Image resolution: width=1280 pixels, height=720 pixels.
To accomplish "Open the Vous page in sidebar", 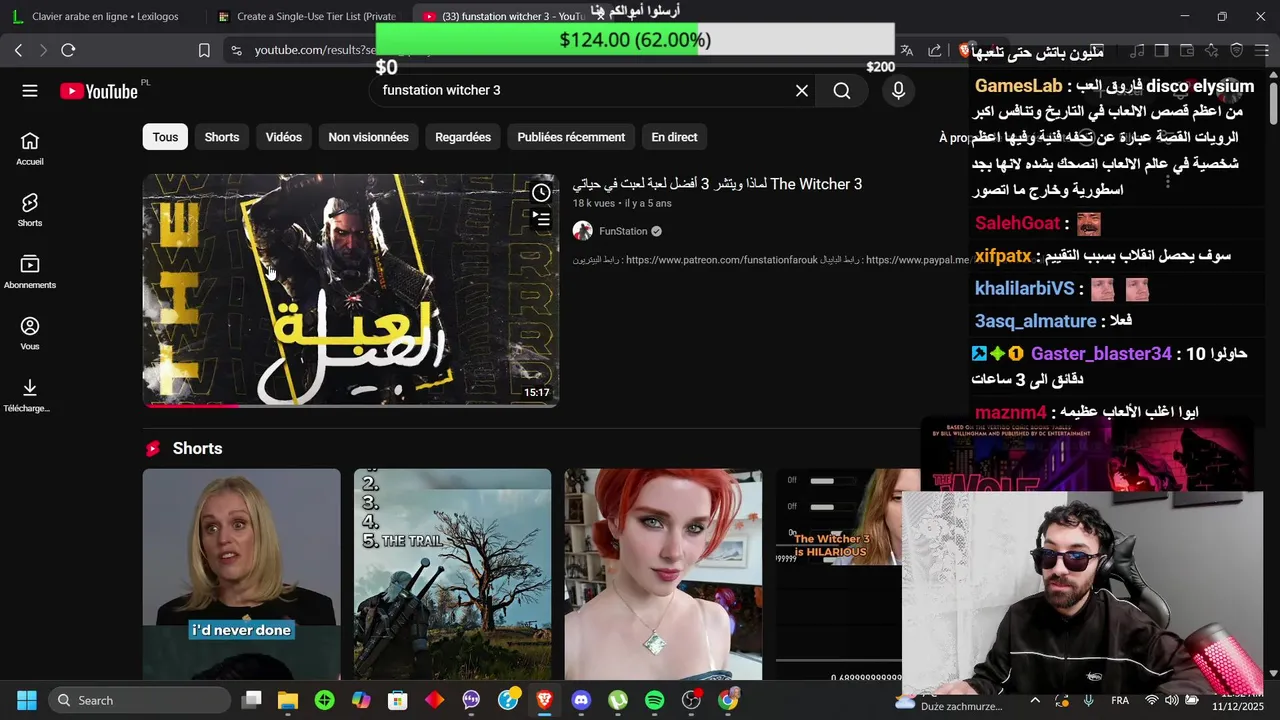I will [30, 334].
